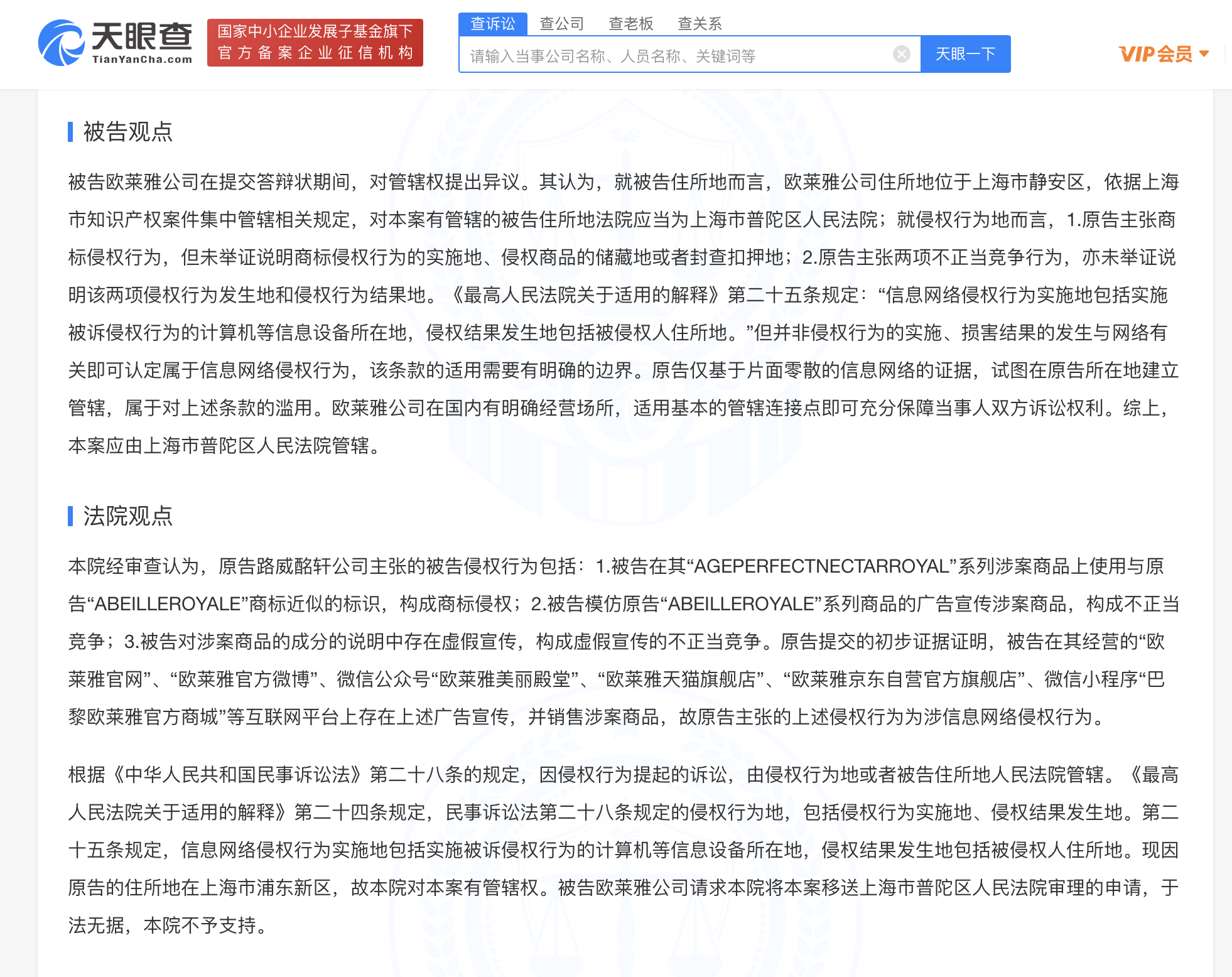Switch to the 查老板 tab
The height and width of the screenshot is (977, 1232).
(631, 24)
